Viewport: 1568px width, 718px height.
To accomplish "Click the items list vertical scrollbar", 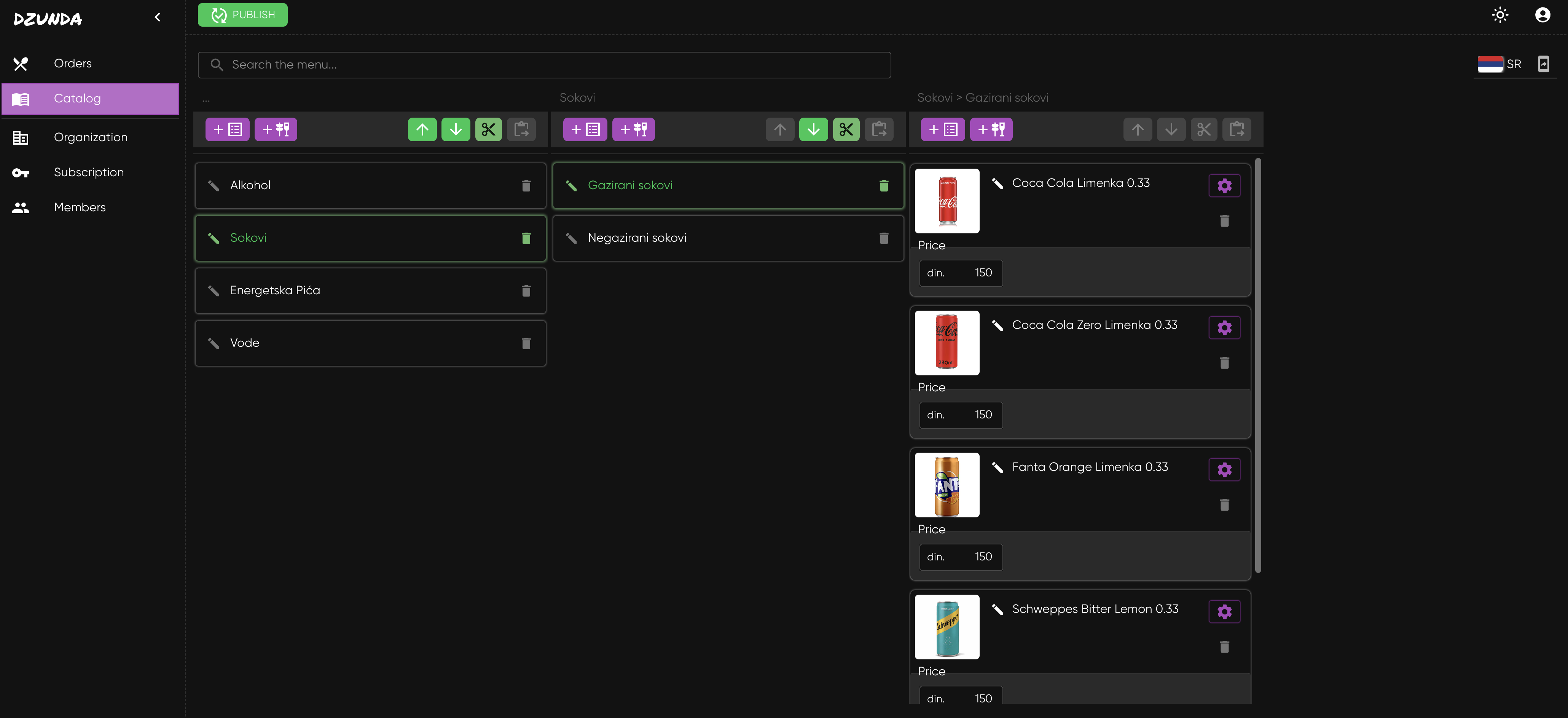I will click(x=1257, y=365).
